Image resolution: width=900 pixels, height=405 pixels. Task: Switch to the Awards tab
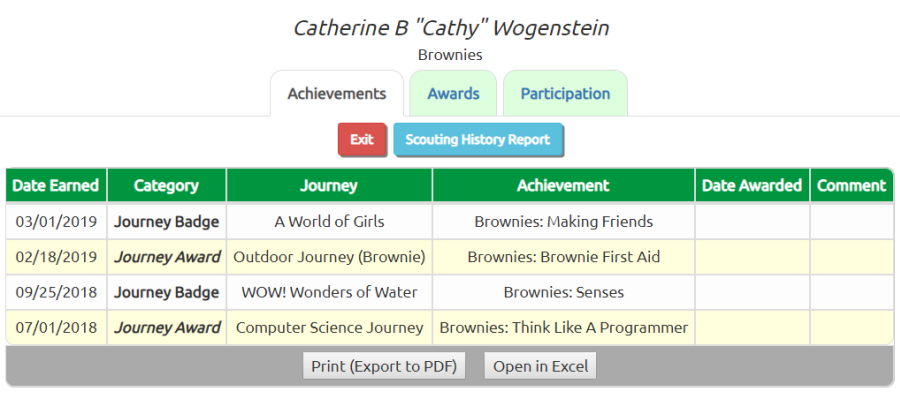(453, 94)
